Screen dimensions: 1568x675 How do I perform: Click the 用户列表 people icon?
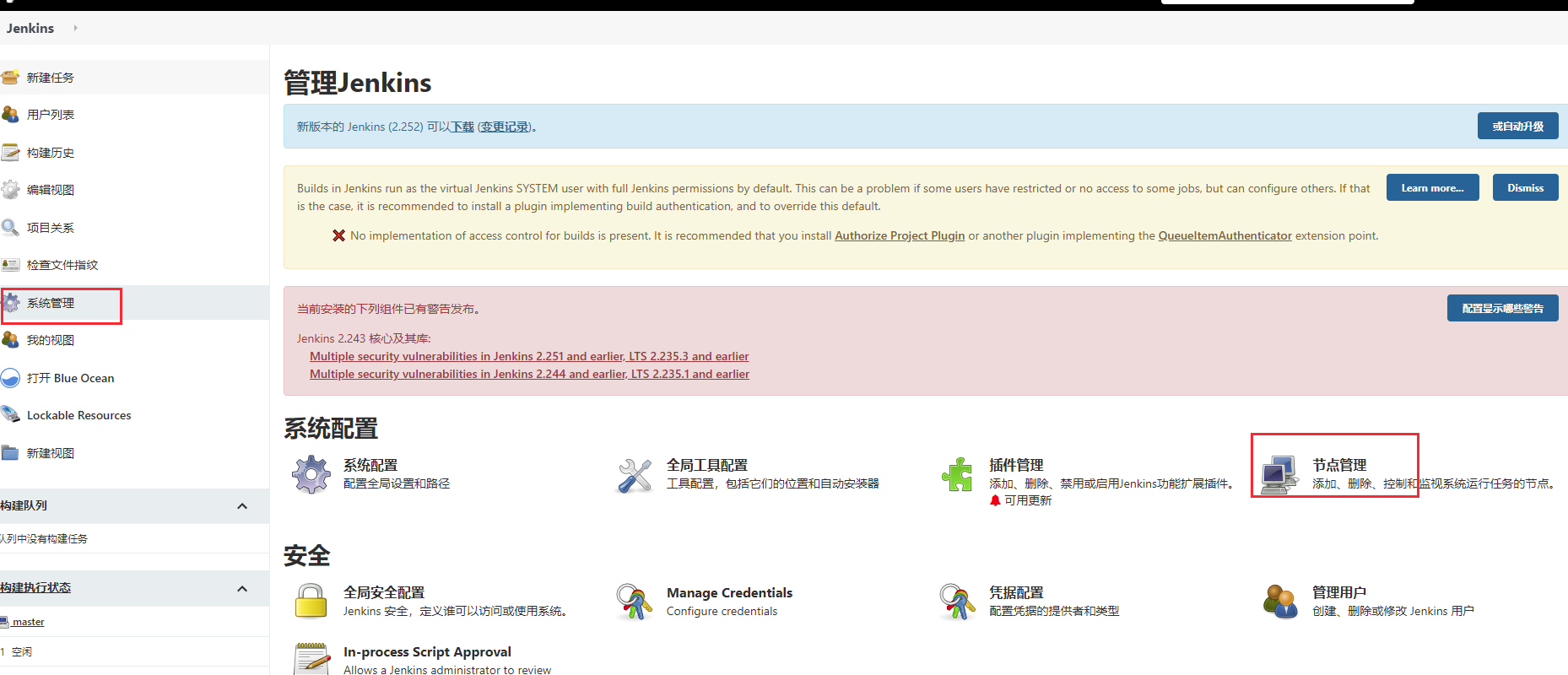point(10,114)
